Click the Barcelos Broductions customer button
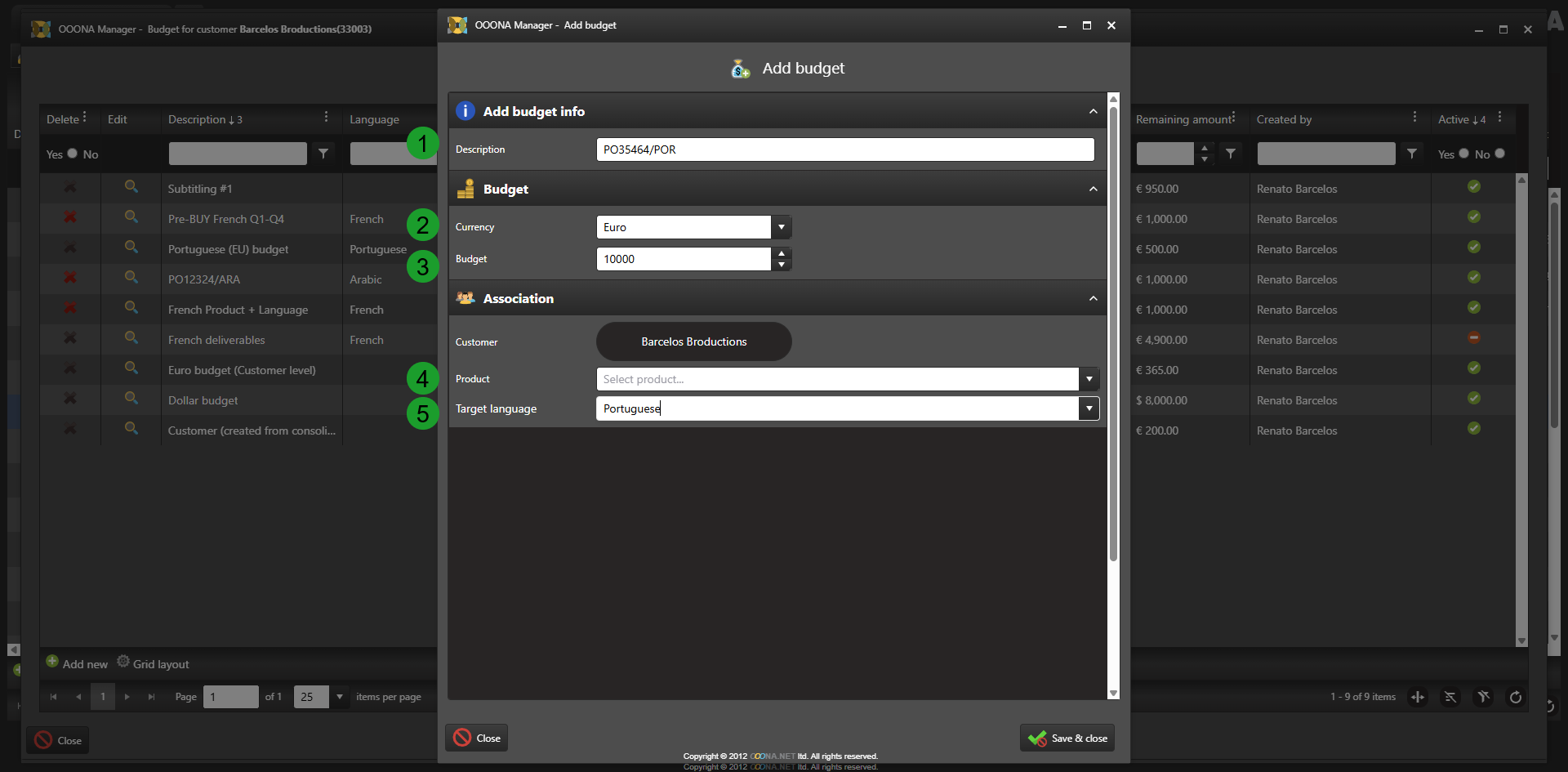1568x772 pixels. (x=693, y=341)
